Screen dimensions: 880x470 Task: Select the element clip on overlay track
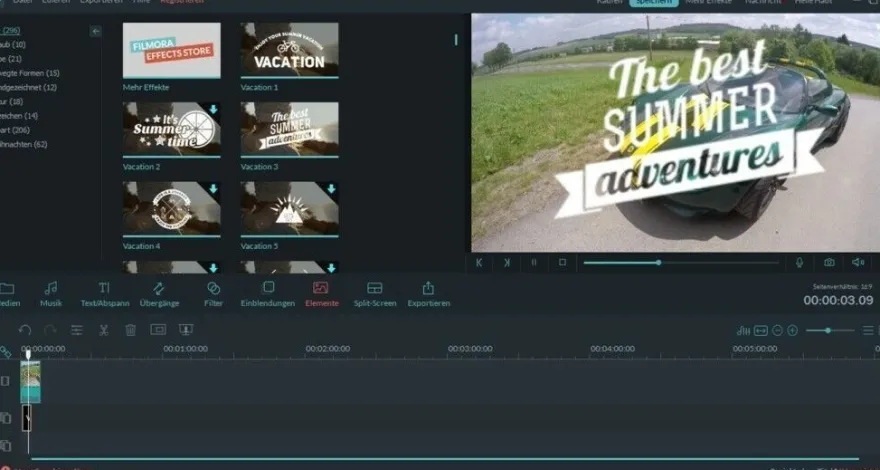coord(26,418)
